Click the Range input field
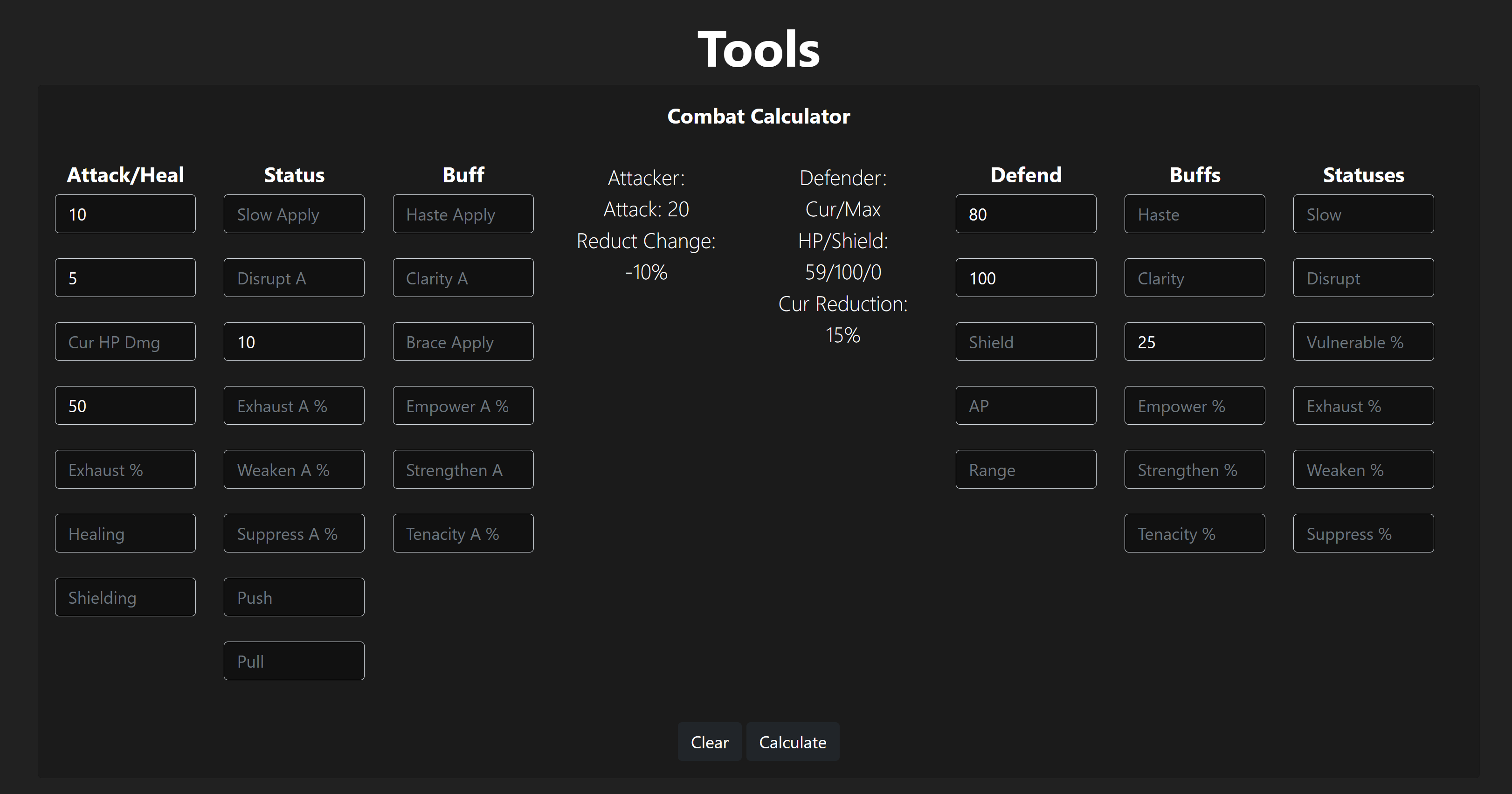 [x=1026, y=469]
